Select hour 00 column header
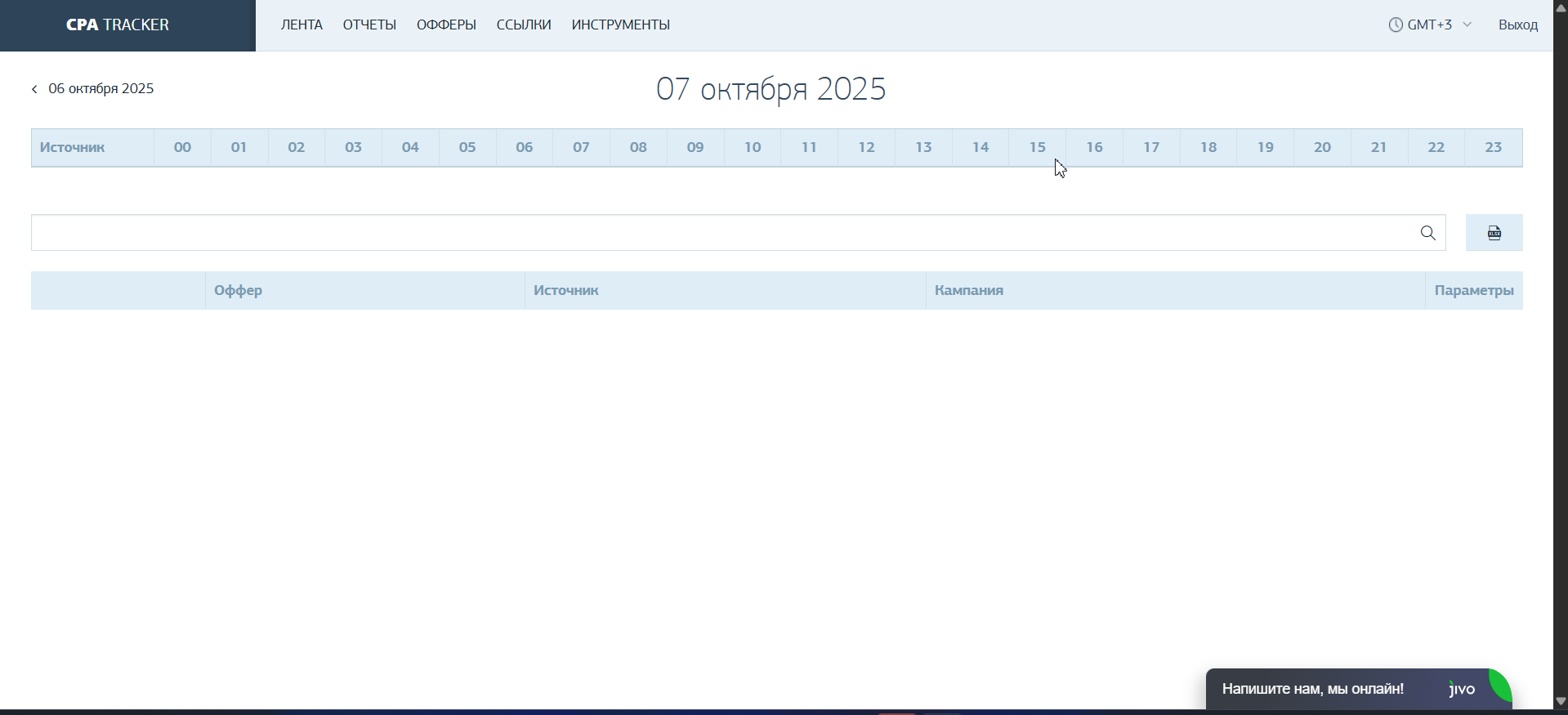Viewport: 1568px width, 715px height. (x=182, y=148)
